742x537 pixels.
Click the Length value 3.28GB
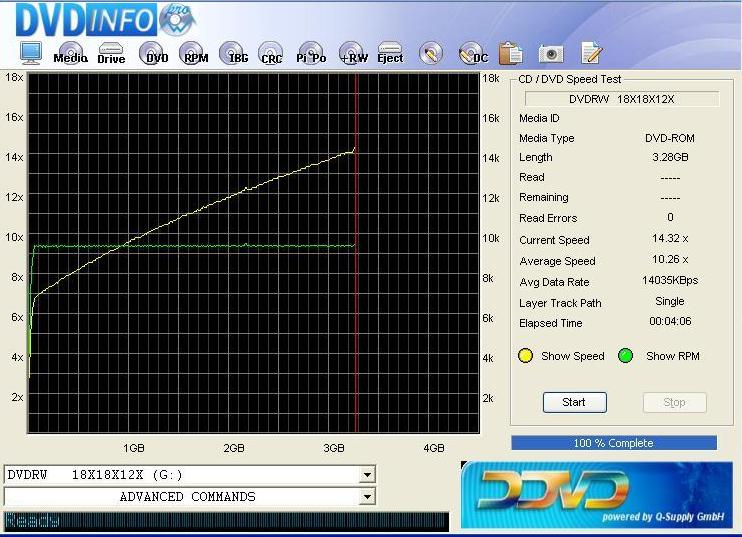coord(670,157)
